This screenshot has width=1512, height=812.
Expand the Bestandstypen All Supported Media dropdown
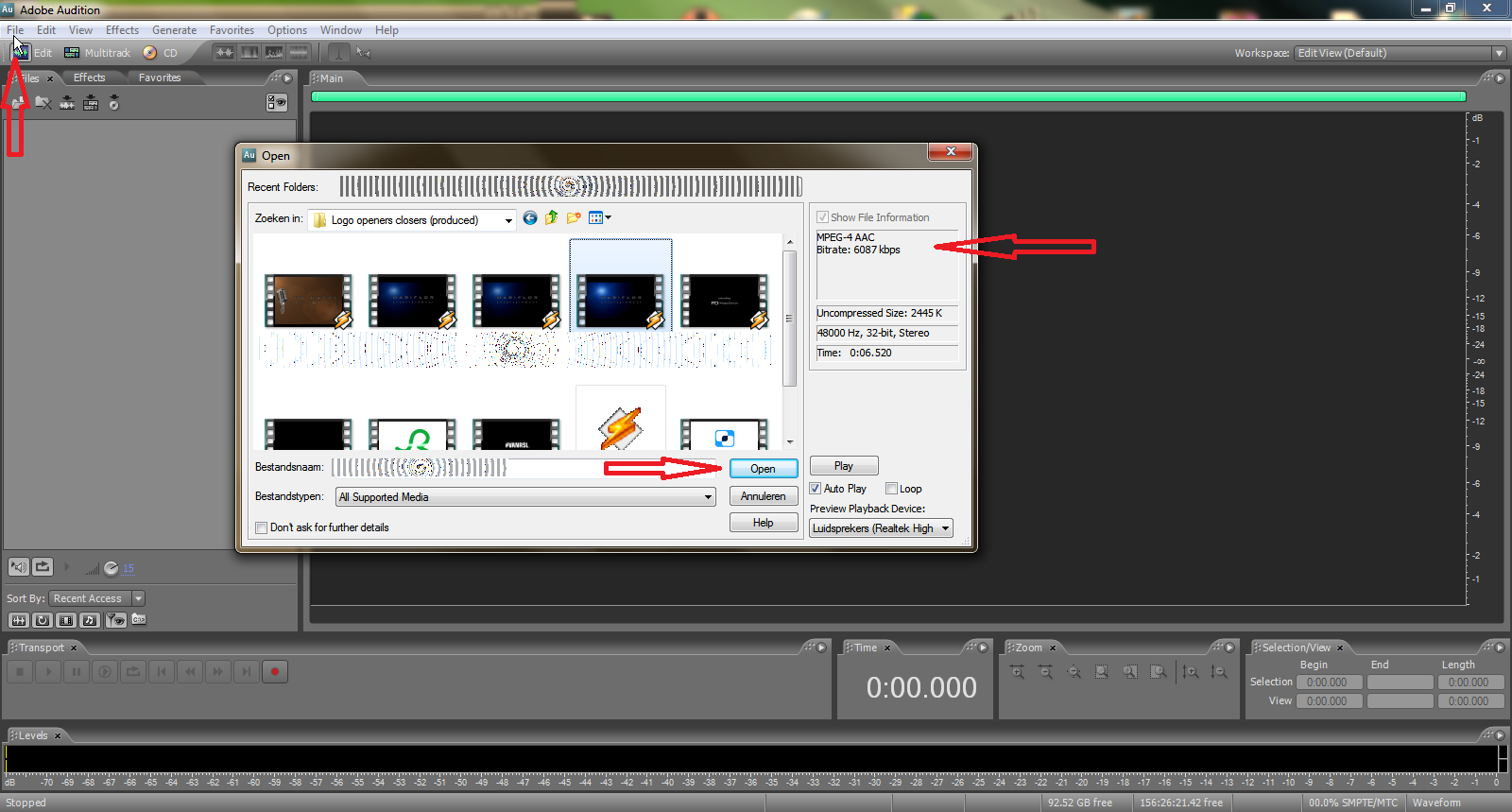pyautogui.click(x=708, y=497)
